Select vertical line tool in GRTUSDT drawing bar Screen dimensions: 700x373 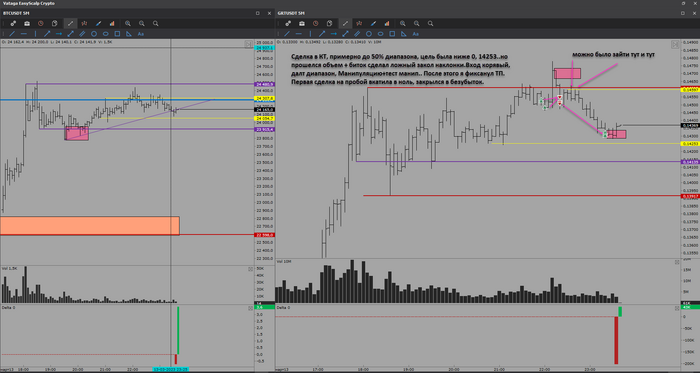pyautogui.click(x=311, y=33)
